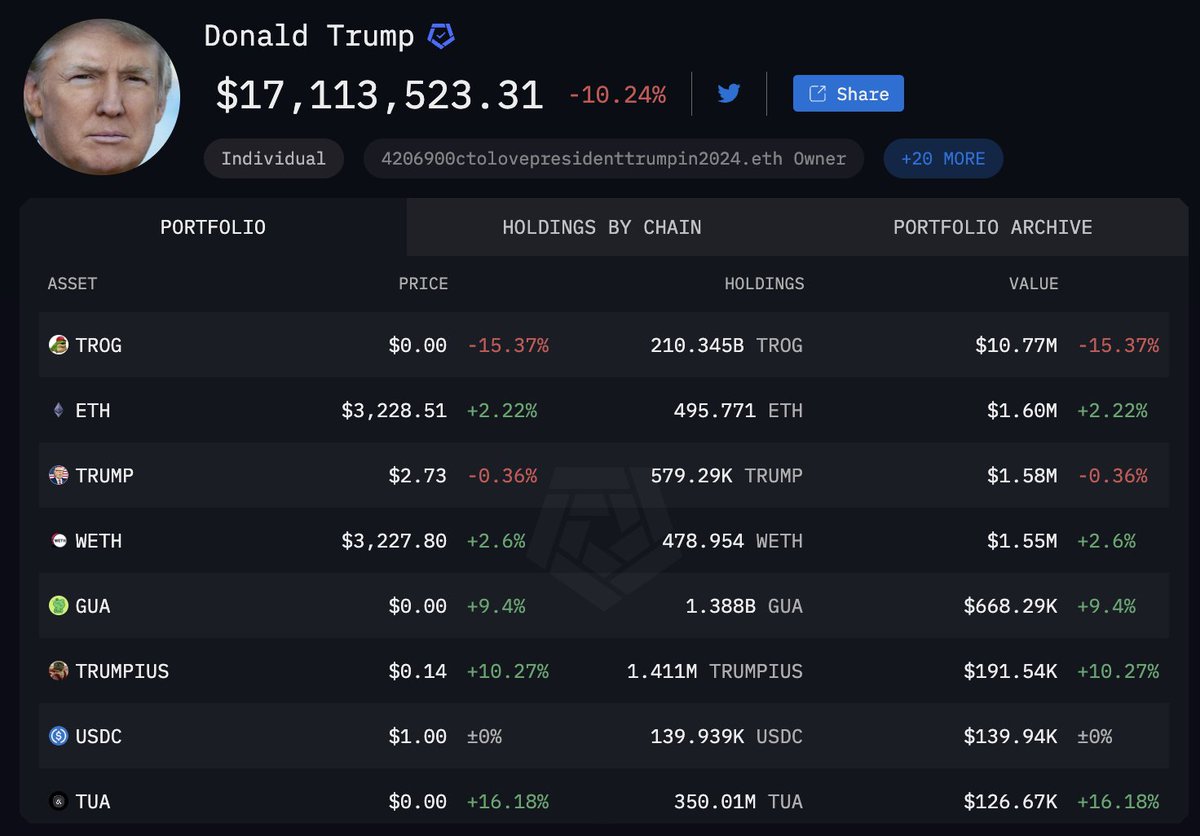The height and width of the screenshot is (836, 1200).
Task: Click the TRUMPIUS token icon
Action: [x=59, y=671]
